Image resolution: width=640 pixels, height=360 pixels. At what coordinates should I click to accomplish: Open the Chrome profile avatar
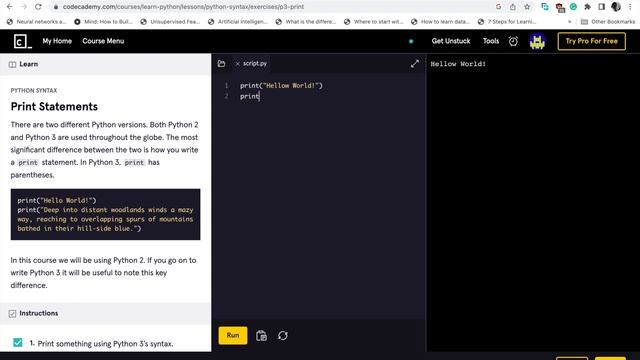click(616, 7)
